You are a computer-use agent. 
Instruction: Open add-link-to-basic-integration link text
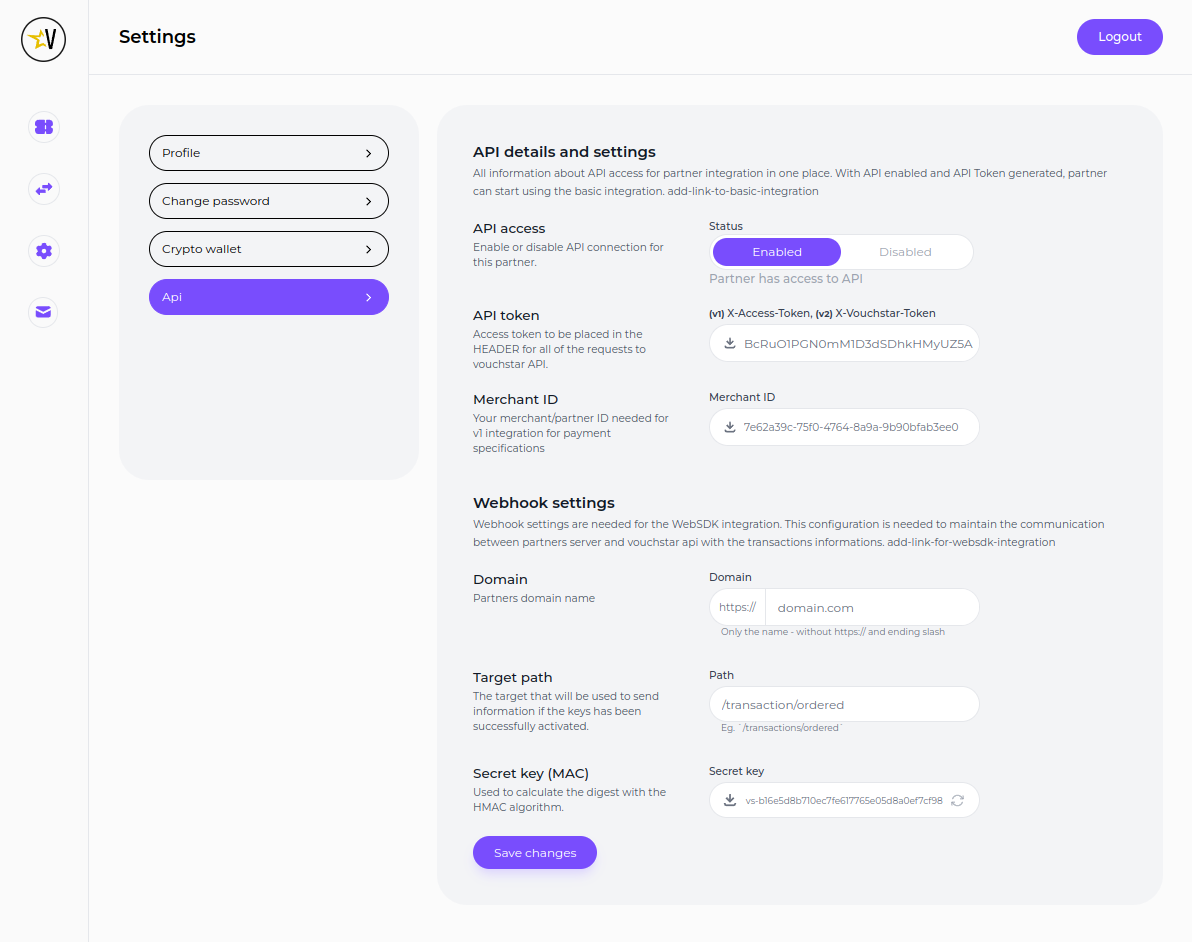click(743, 192)
